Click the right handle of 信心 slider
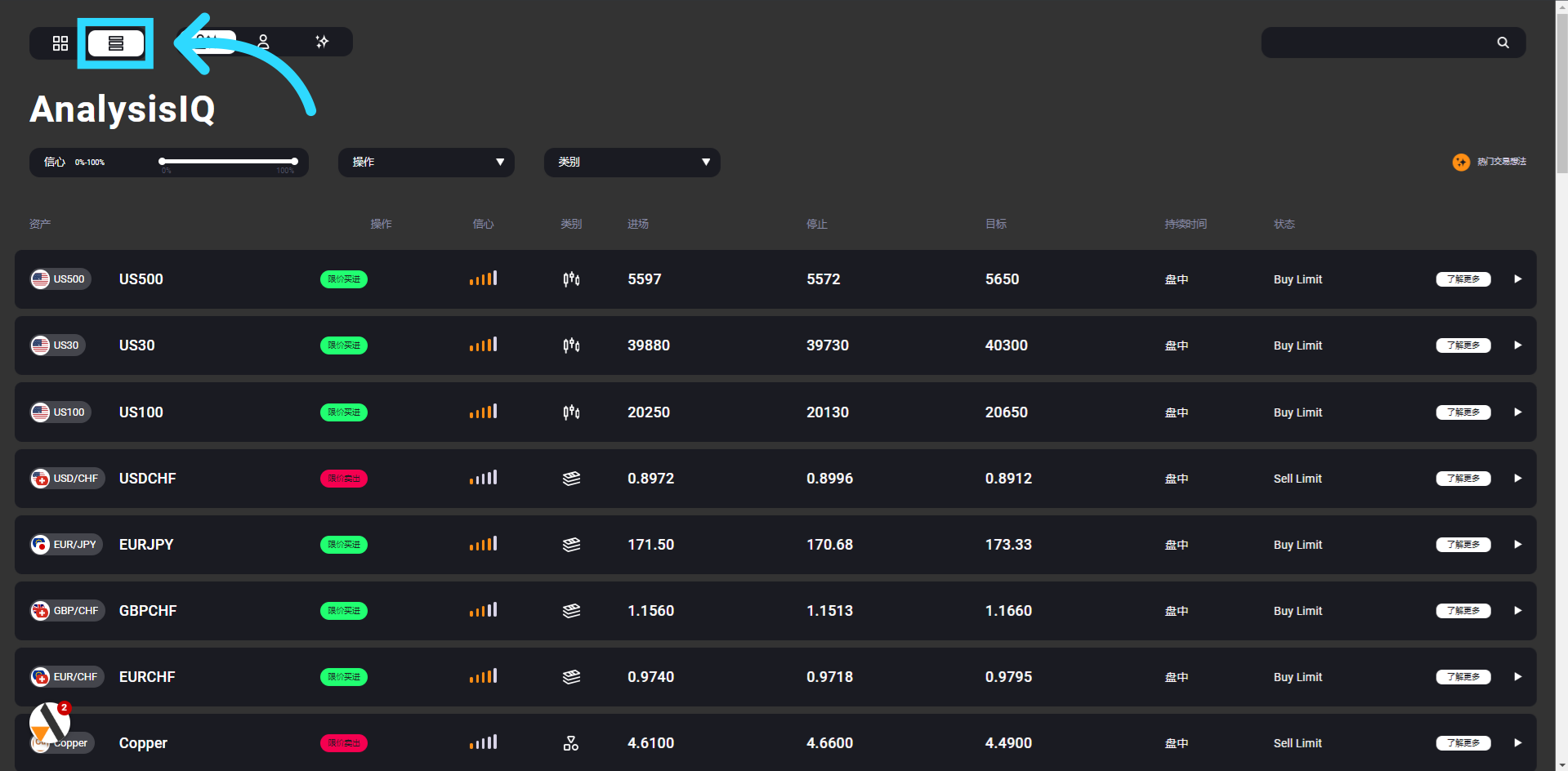This screenshot has height=771, width=1568. pos(294,162)
